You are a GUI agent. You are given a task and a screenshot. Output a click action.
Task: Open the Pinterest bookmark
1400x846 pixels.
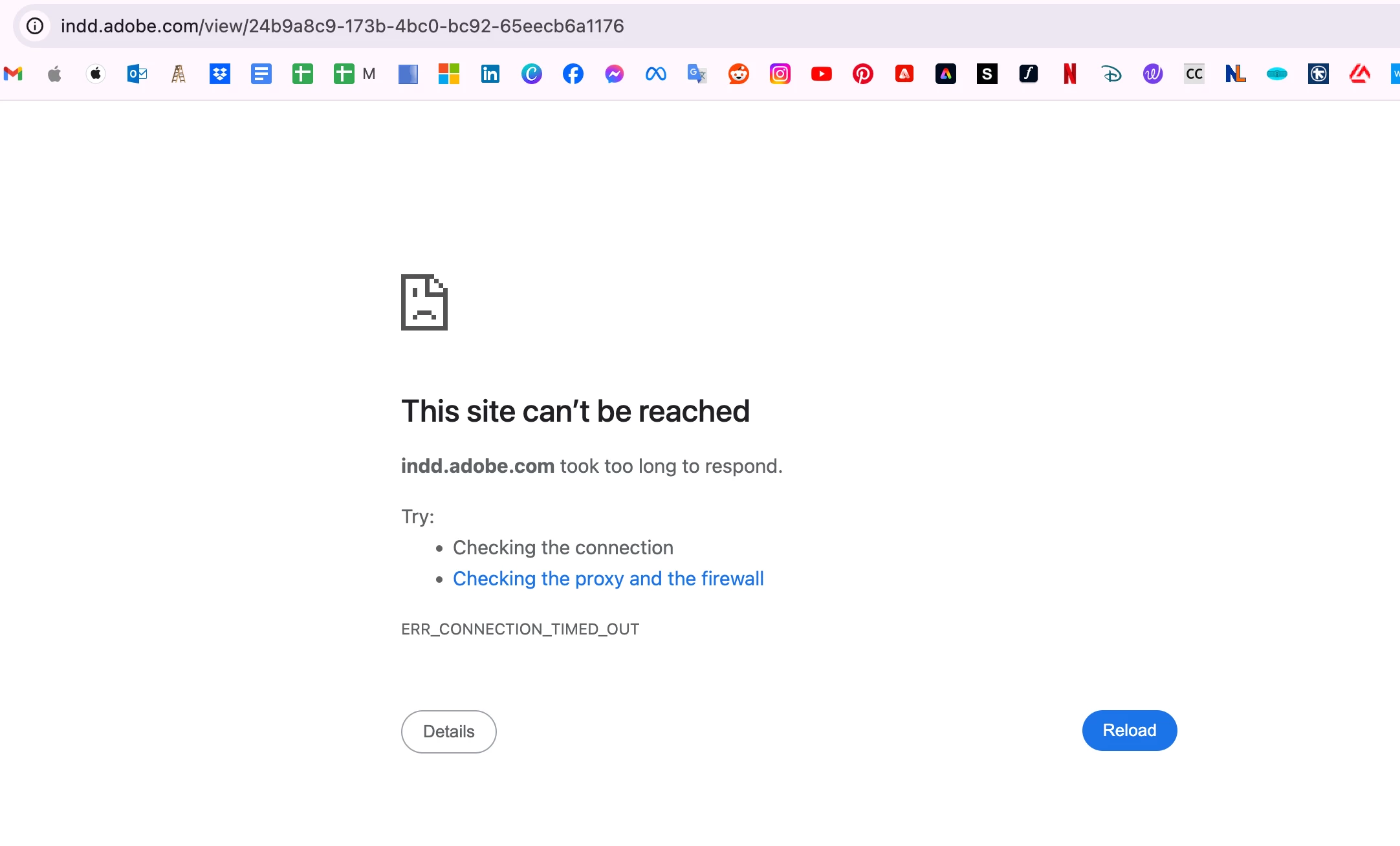pyautogui.click(x=862, y=74)
